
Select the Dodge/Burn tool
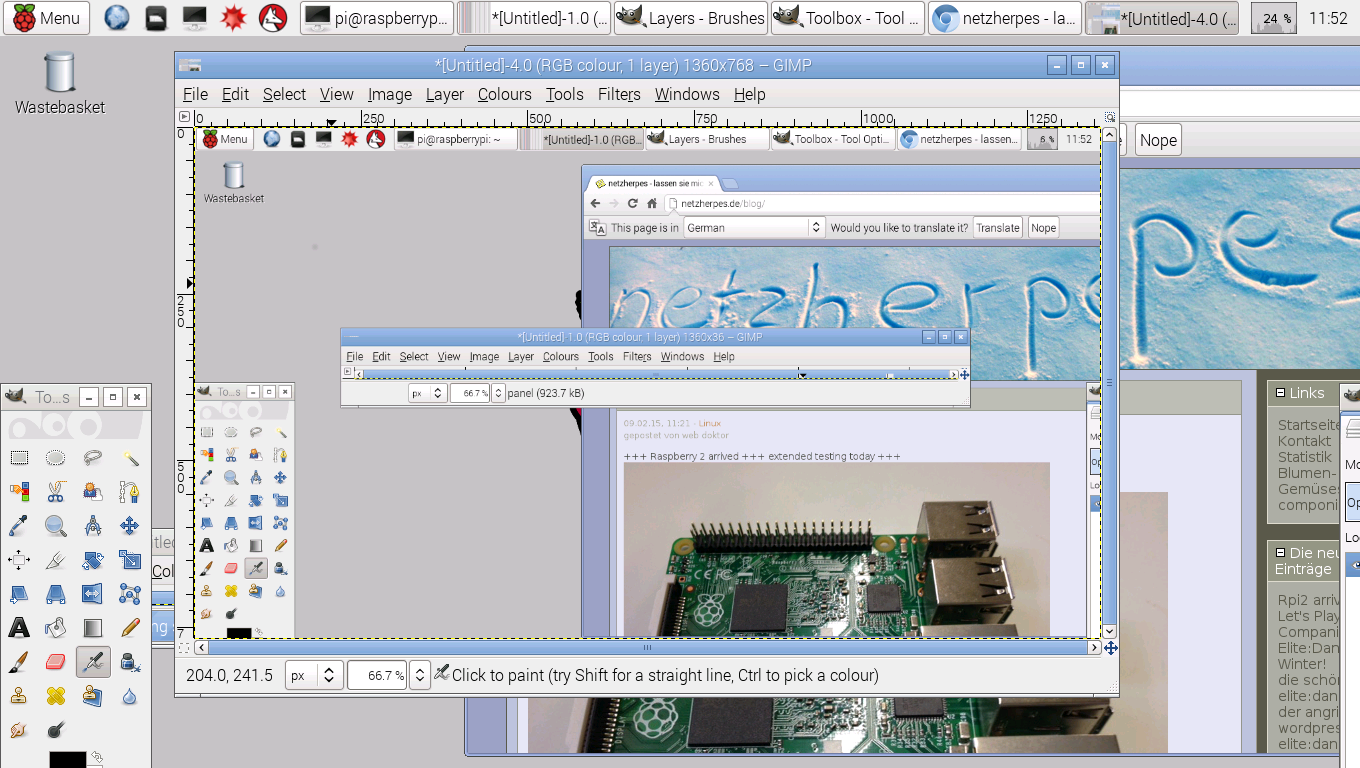[56, 729]
